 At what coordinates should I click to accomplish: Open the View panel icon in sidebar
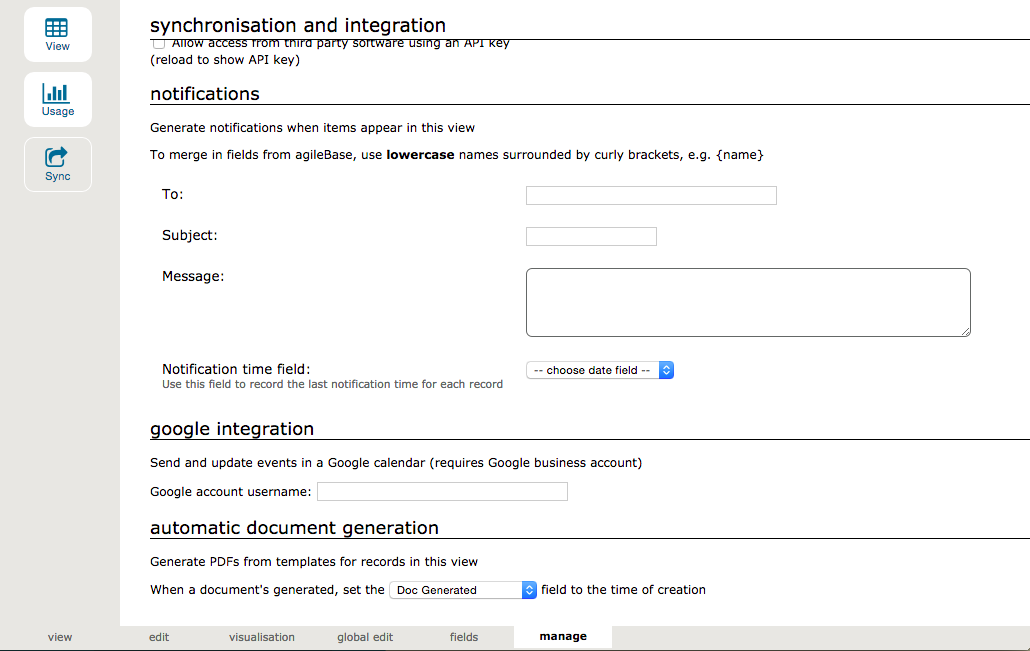coord(58,35)
